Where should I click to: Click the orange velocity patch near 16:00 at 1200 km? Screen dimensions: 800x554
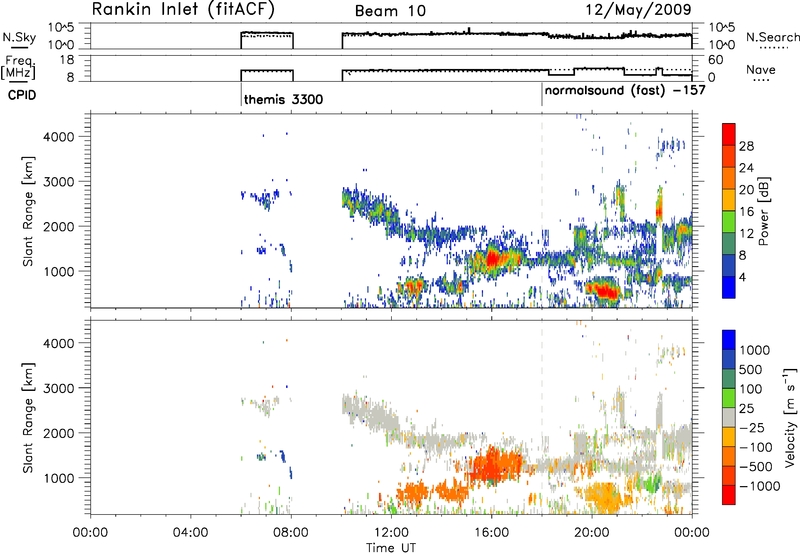click(494, 465)
